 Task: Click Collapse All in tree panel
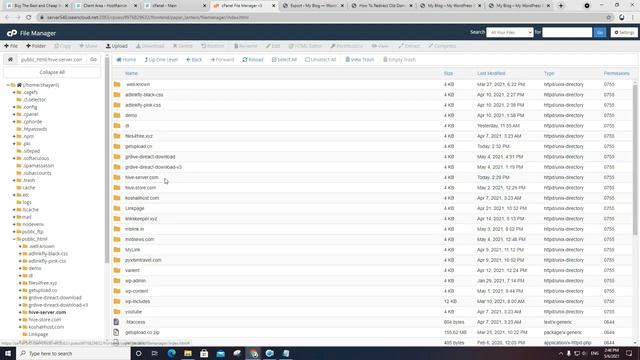(x=52, y=72)
